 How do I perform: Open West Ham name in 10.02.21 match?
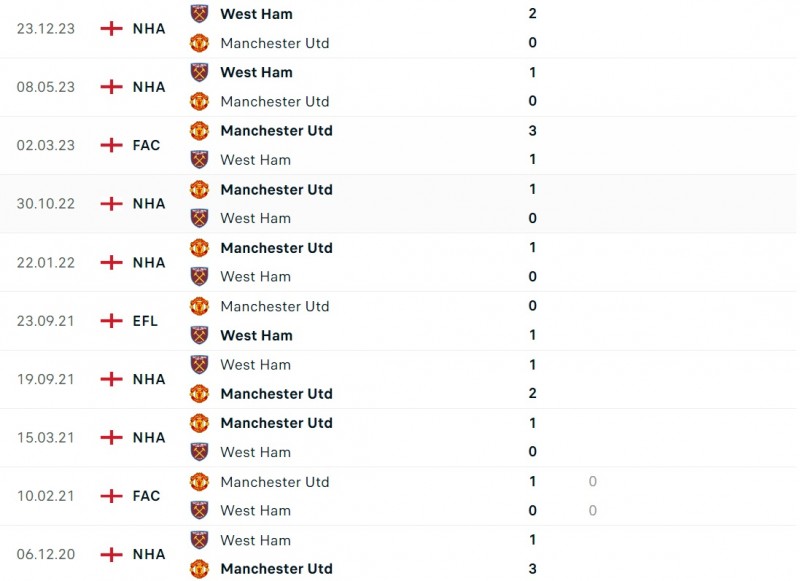pos(255,510)
